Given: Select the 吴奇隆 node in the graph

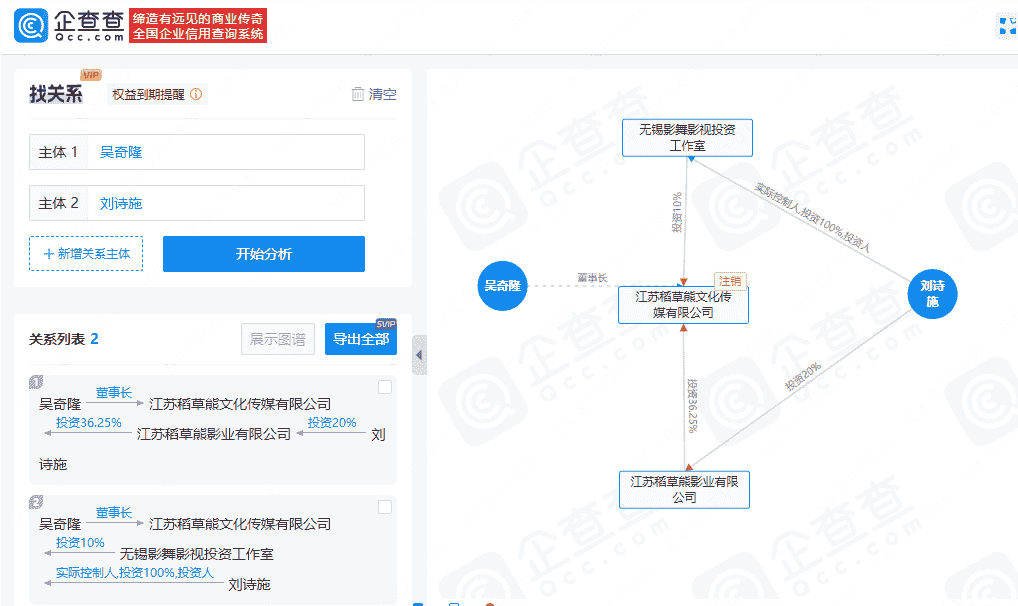Looking at the screenshot, I should pos(502,286).
